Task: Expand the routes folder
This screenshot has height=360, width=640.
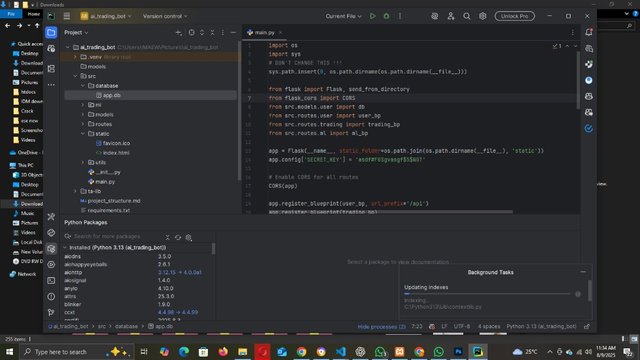Action: pyautogui.click(x=83, y=124)
